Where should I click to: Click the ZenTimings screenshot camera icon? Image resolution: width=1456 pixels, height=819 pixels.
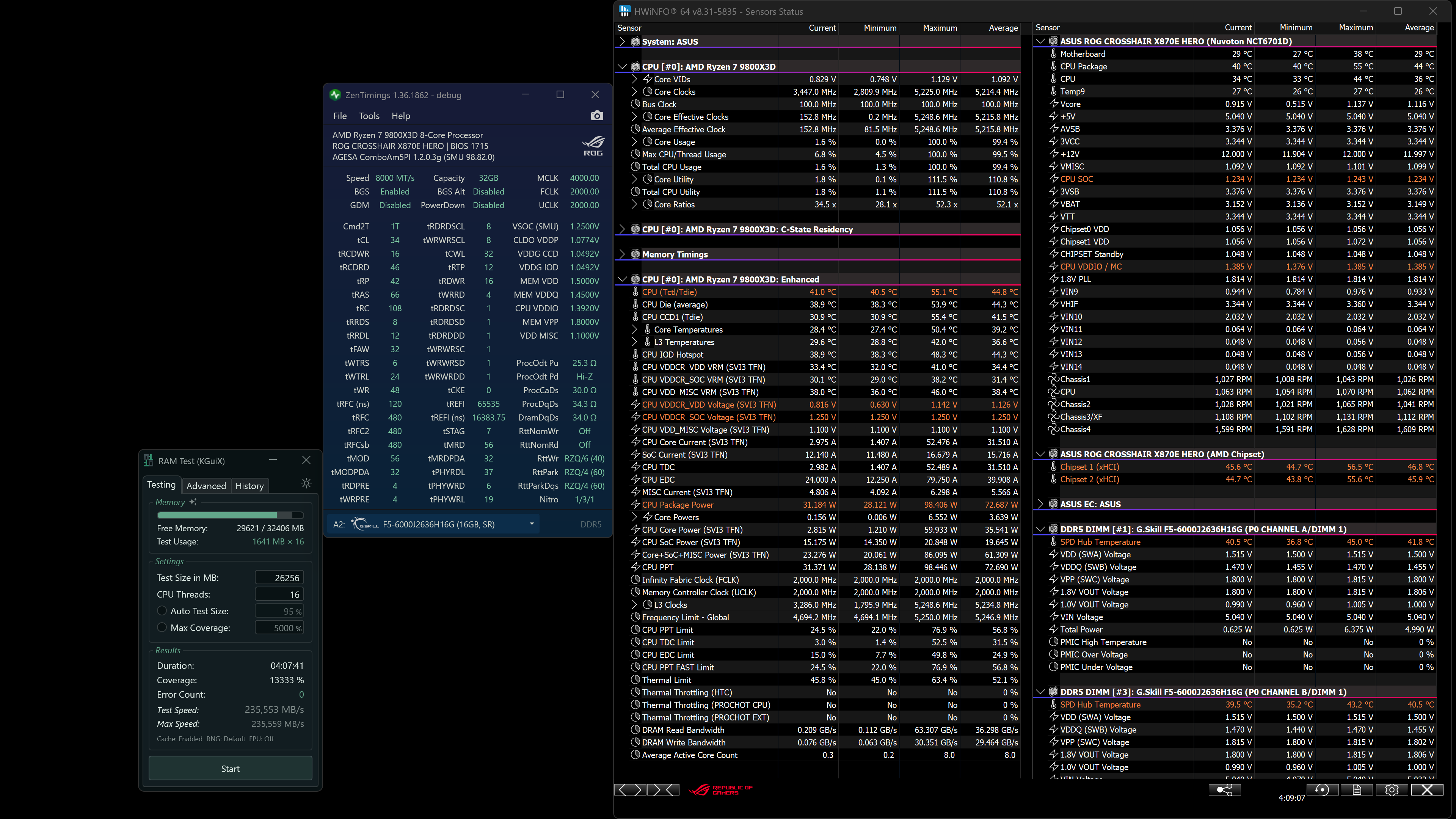click(596, 116)
